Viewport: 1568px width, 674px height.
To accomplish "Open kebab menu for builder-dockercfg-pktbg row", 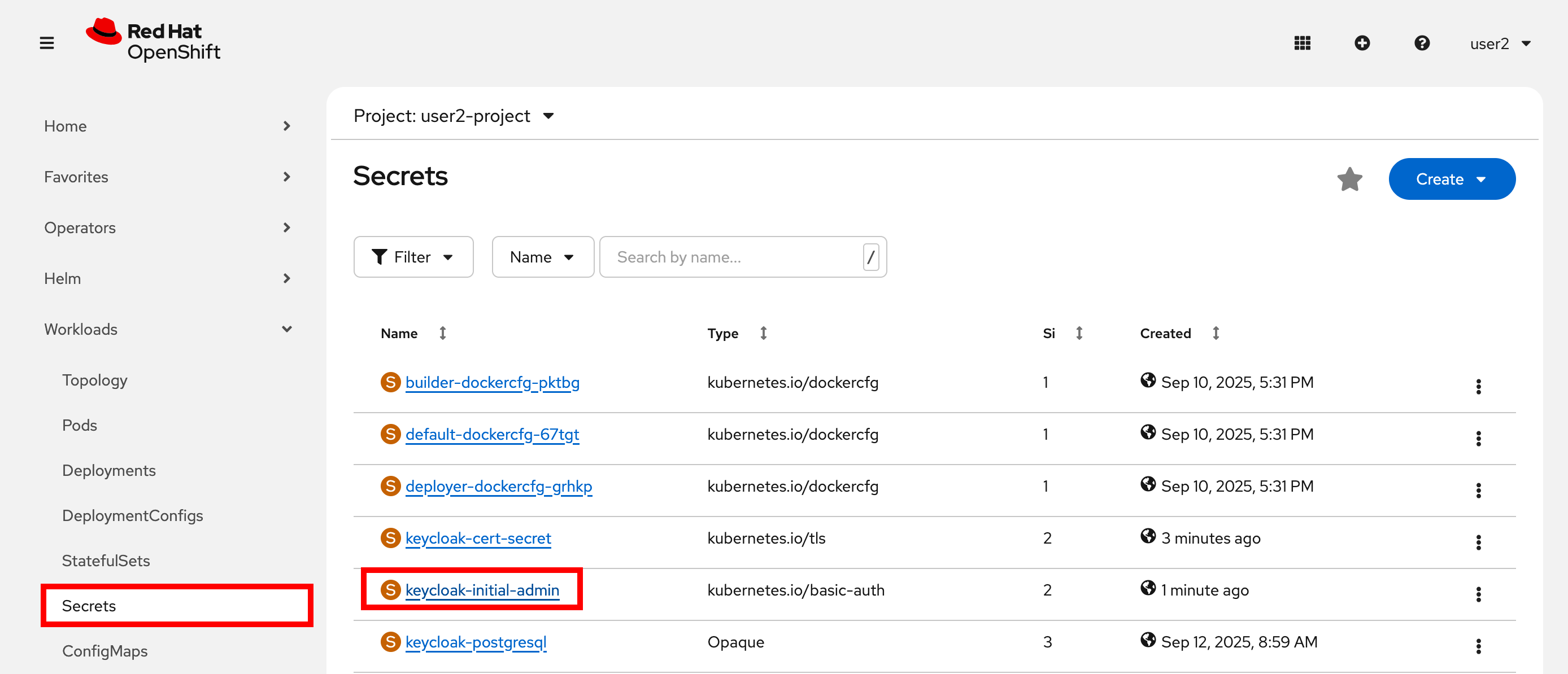I will pos(1478,387).
